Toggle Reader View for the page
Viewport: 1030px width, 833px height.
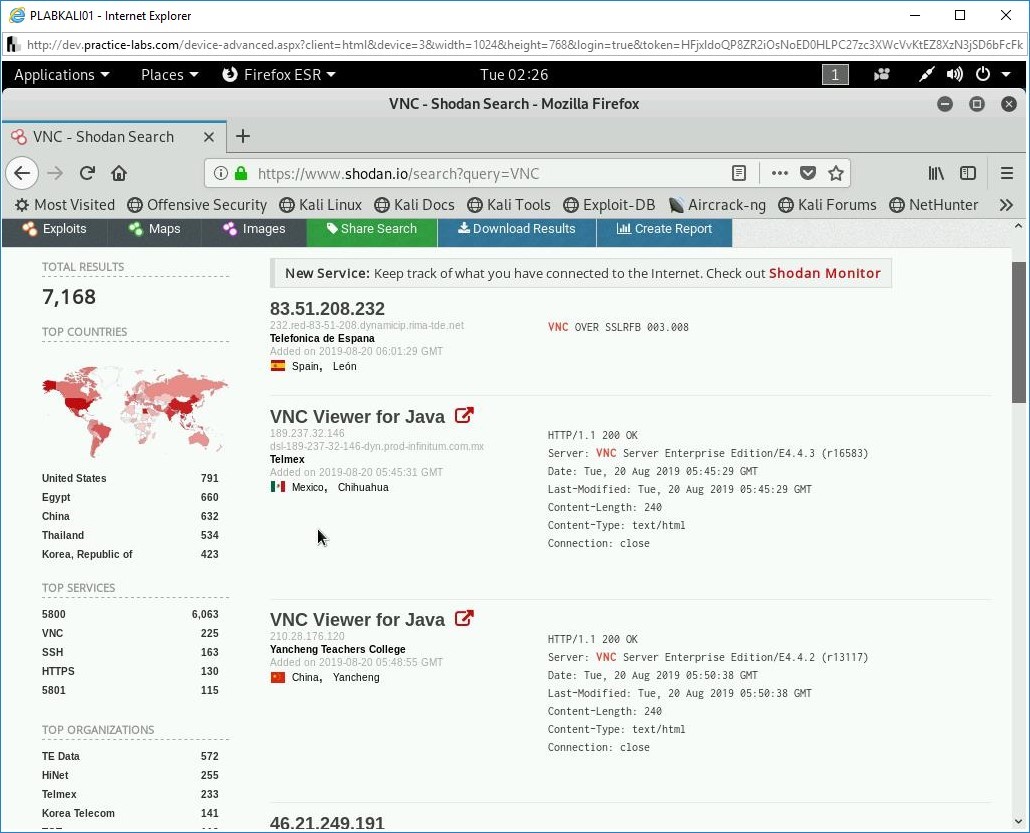[x=739, y=172]
